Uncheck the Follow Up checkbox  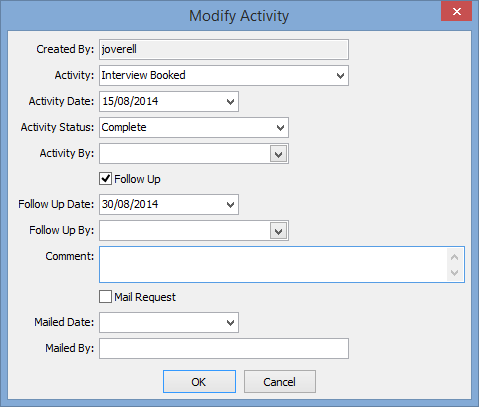105,179
